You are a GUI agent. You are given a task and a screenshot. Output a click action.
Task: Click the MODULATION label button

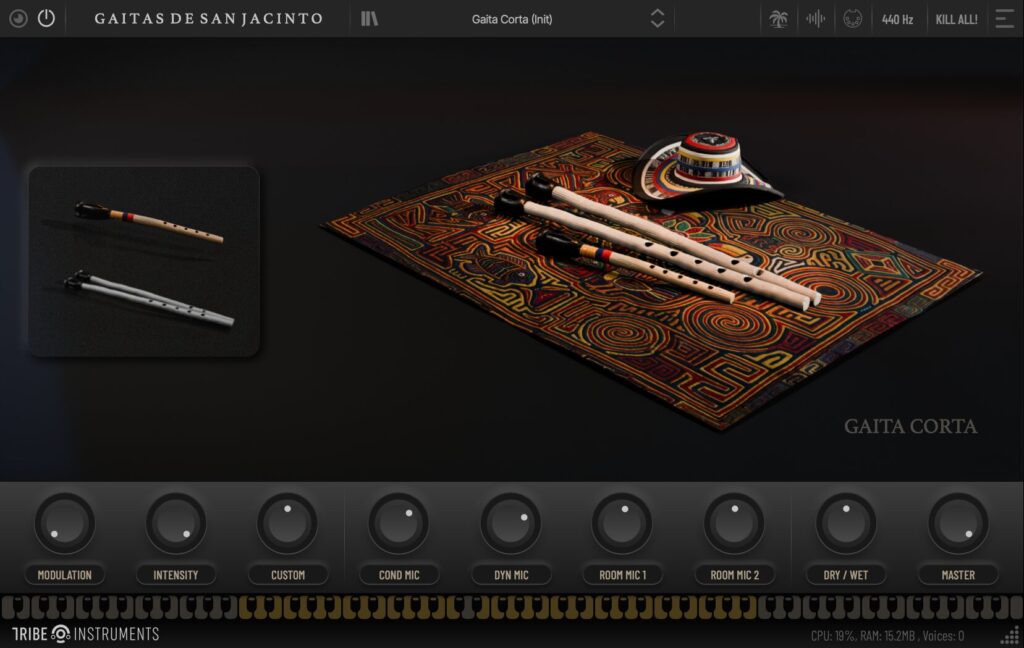[x=65, y=575]
